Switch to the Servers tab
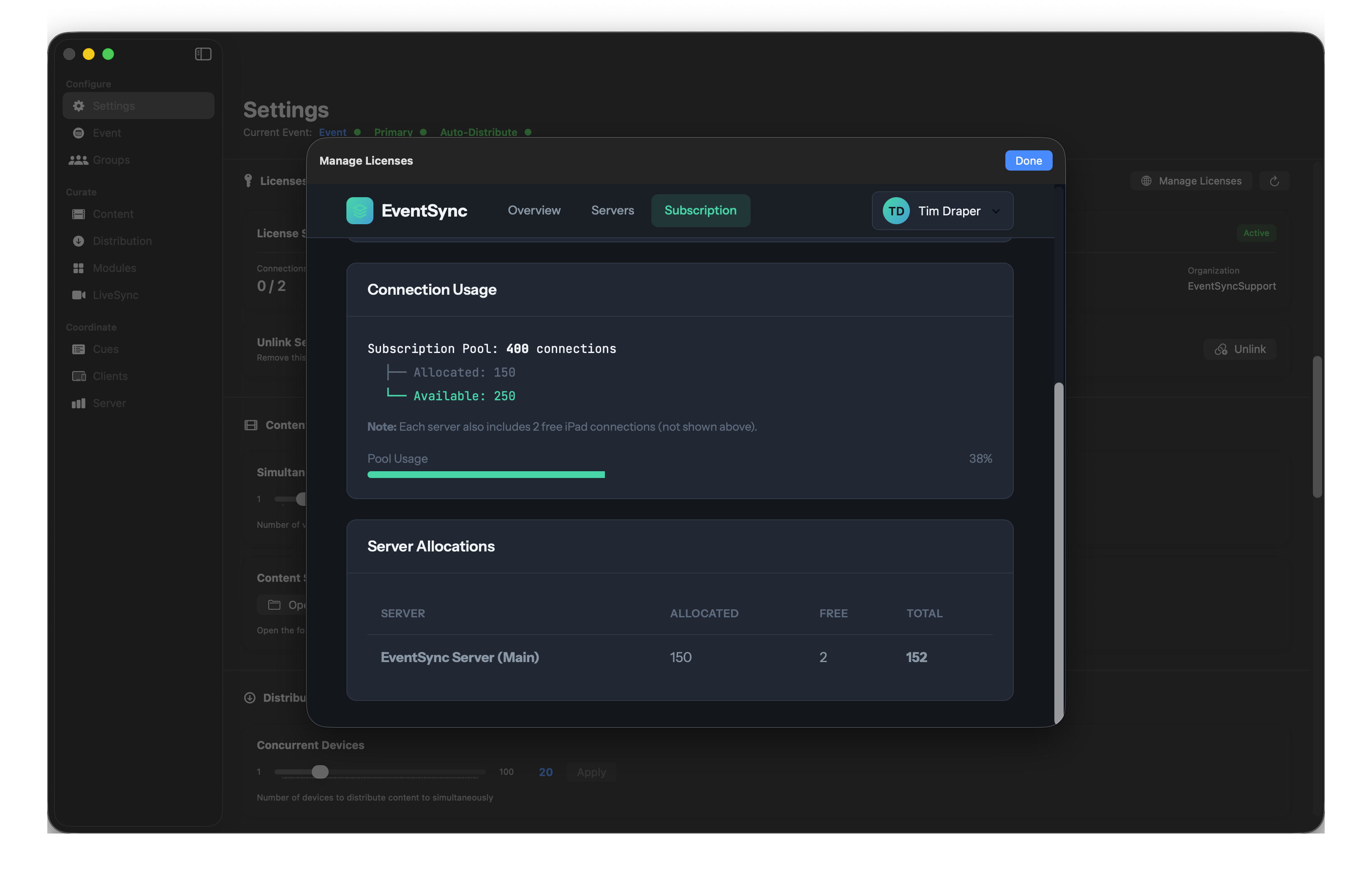The image size is (1372, 896). (612, 211)
